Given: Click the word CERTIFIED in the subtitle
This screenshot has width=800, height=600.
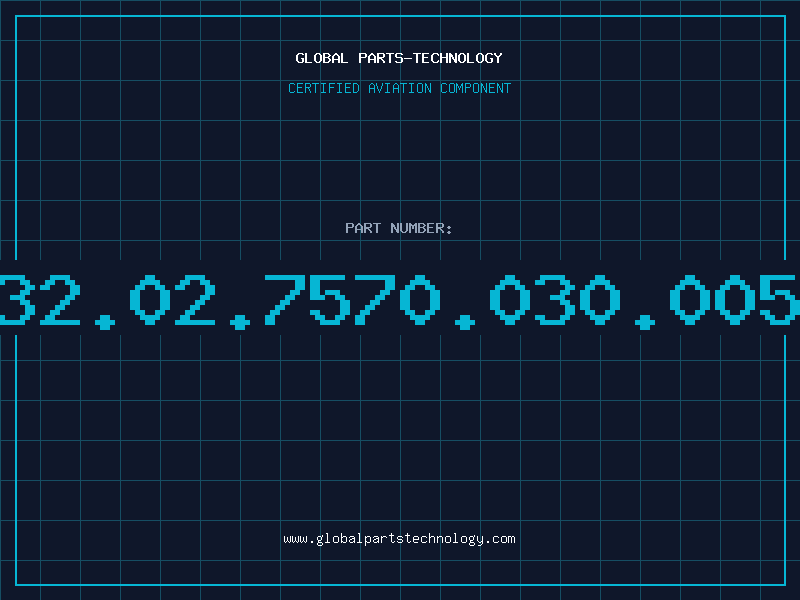Looking at the screenshot, I should 324,88.
